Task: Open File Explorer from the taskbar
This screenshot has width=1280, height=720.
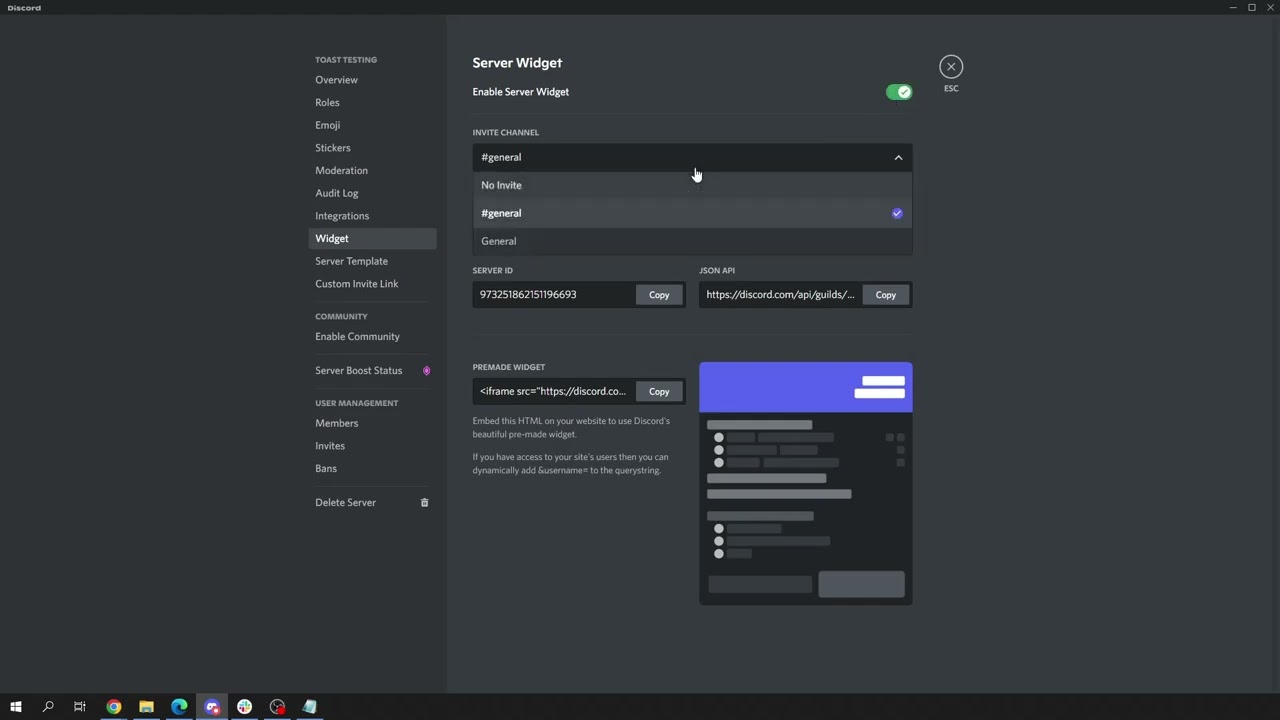Action: [146, 707]
